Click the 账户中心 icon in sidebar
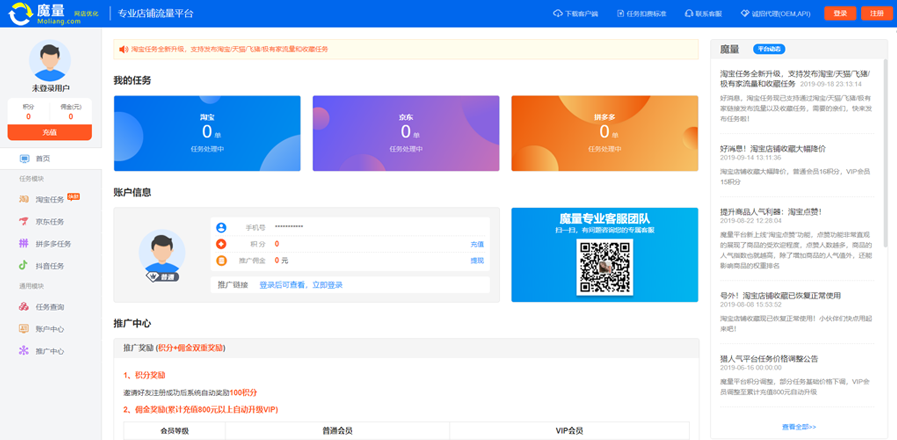Image resolution: width=897 pixels, height=440 pixels. 24,329
